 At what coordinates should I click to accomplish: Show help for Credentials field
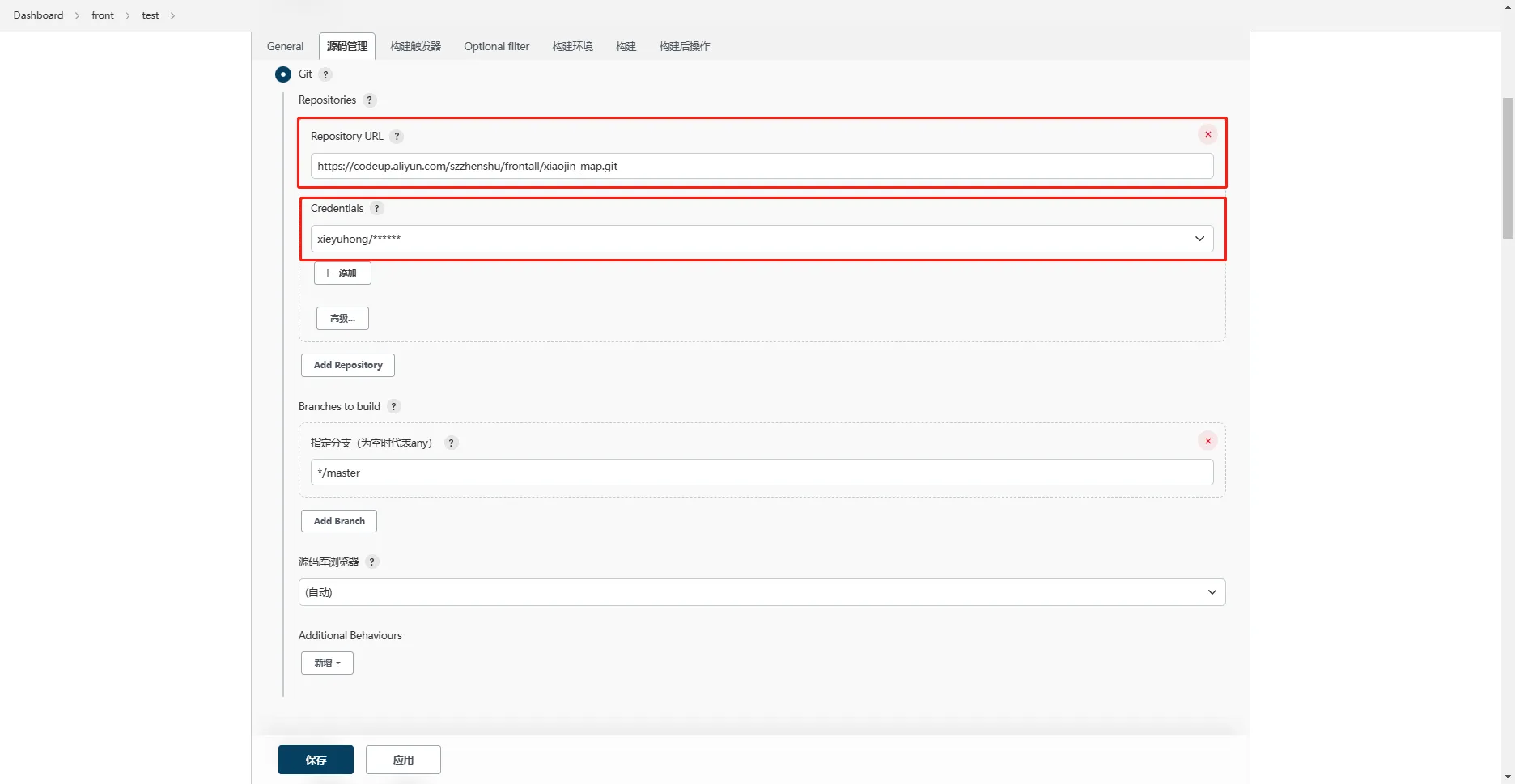tap(376, 209)
